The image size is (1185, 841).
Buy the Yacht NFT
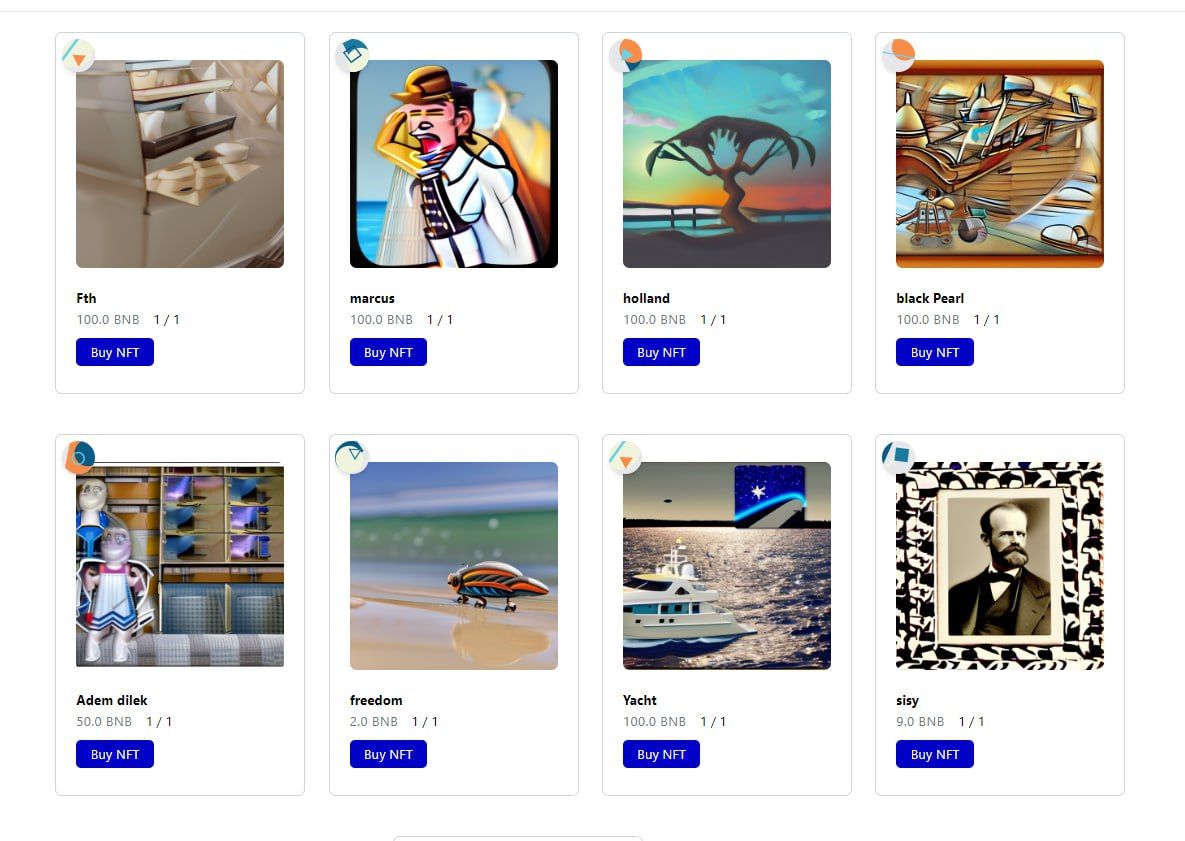(x=661, y=754)
